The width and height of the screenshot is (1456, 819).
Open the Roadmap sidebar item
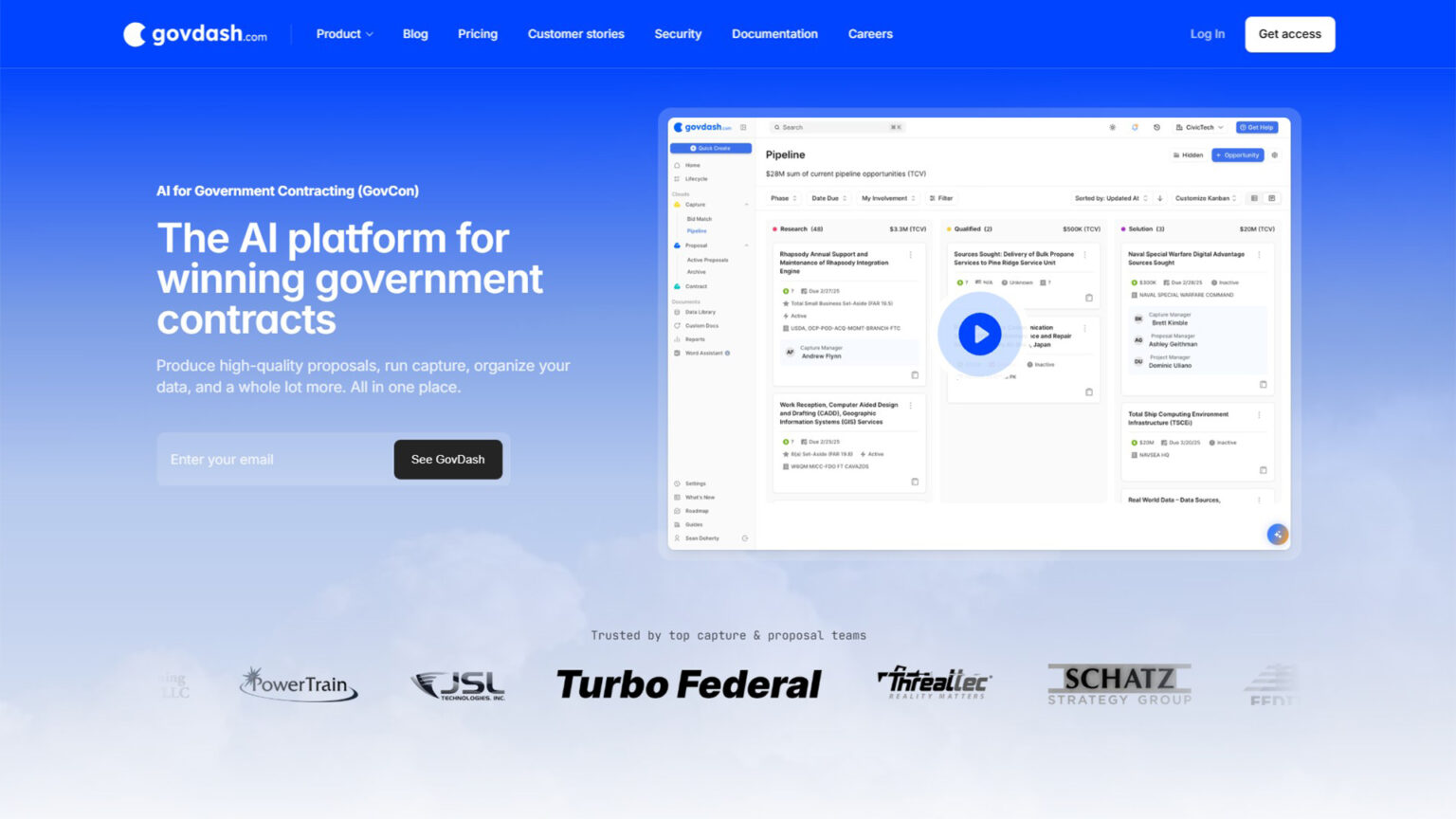(x=696, y=511)
